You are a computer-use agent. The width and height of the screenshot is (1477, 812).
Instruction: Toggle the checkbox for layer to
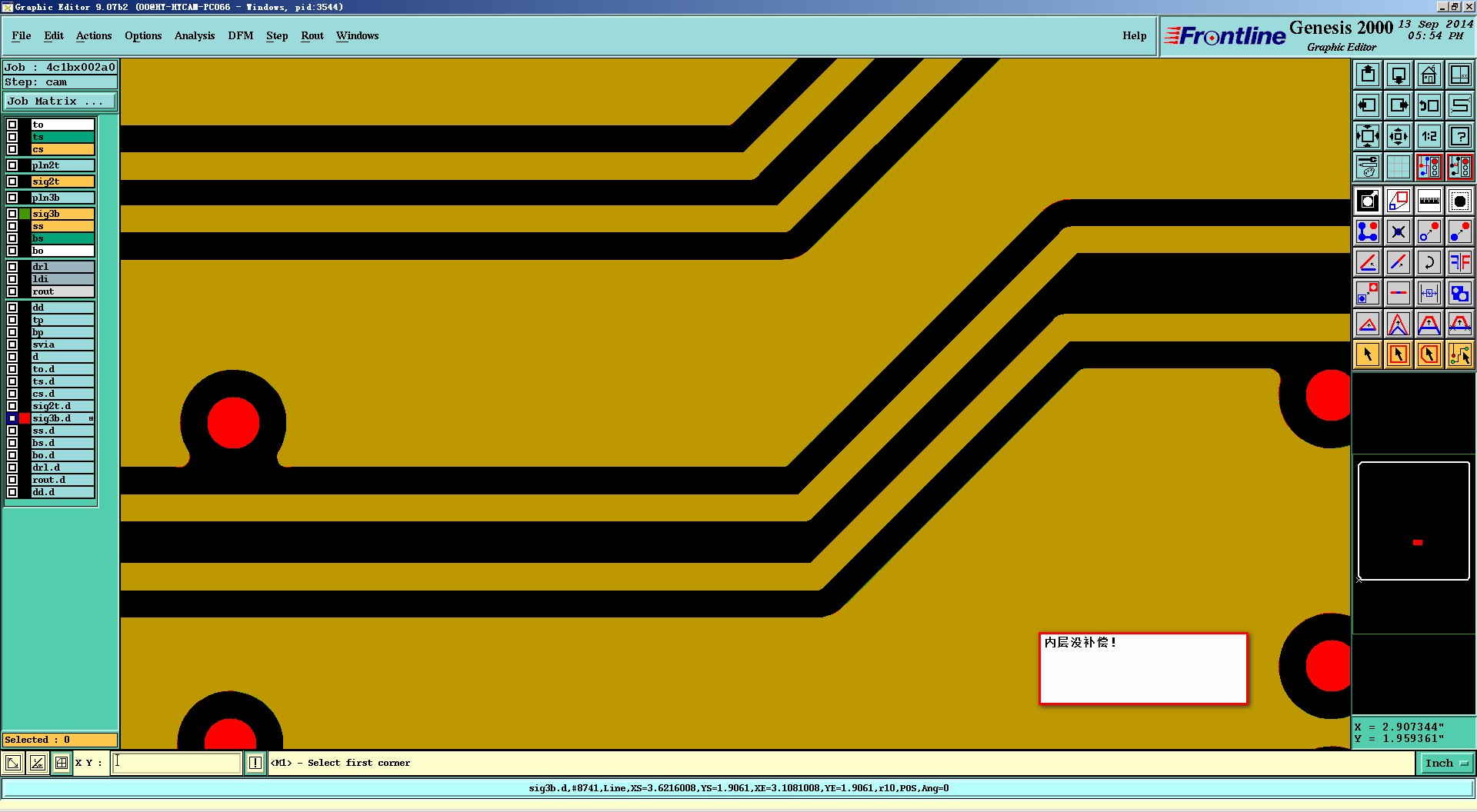point(12,125)
